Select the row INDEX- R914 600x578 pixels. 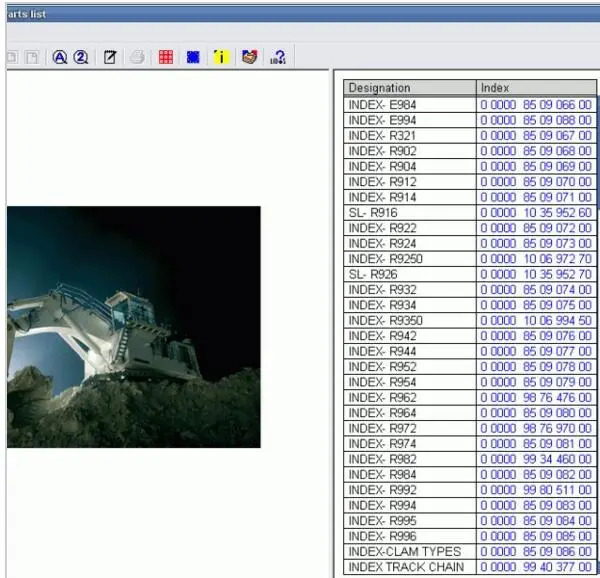pos(470,197)
